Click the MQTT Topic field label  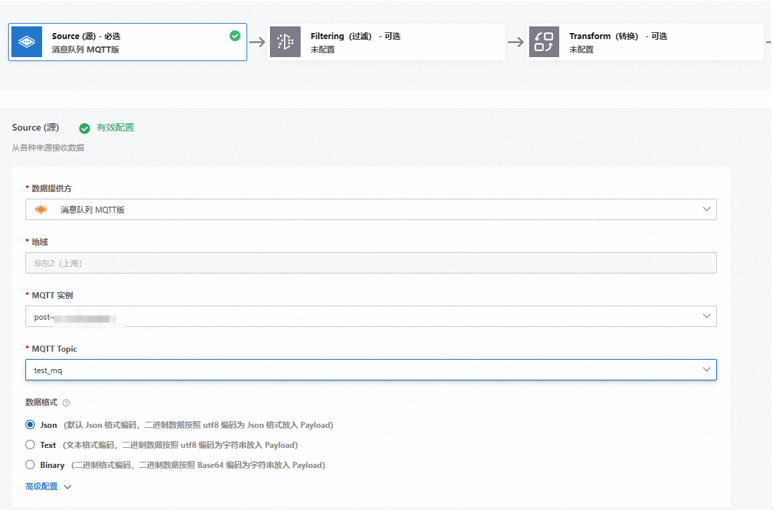(54, 349)
